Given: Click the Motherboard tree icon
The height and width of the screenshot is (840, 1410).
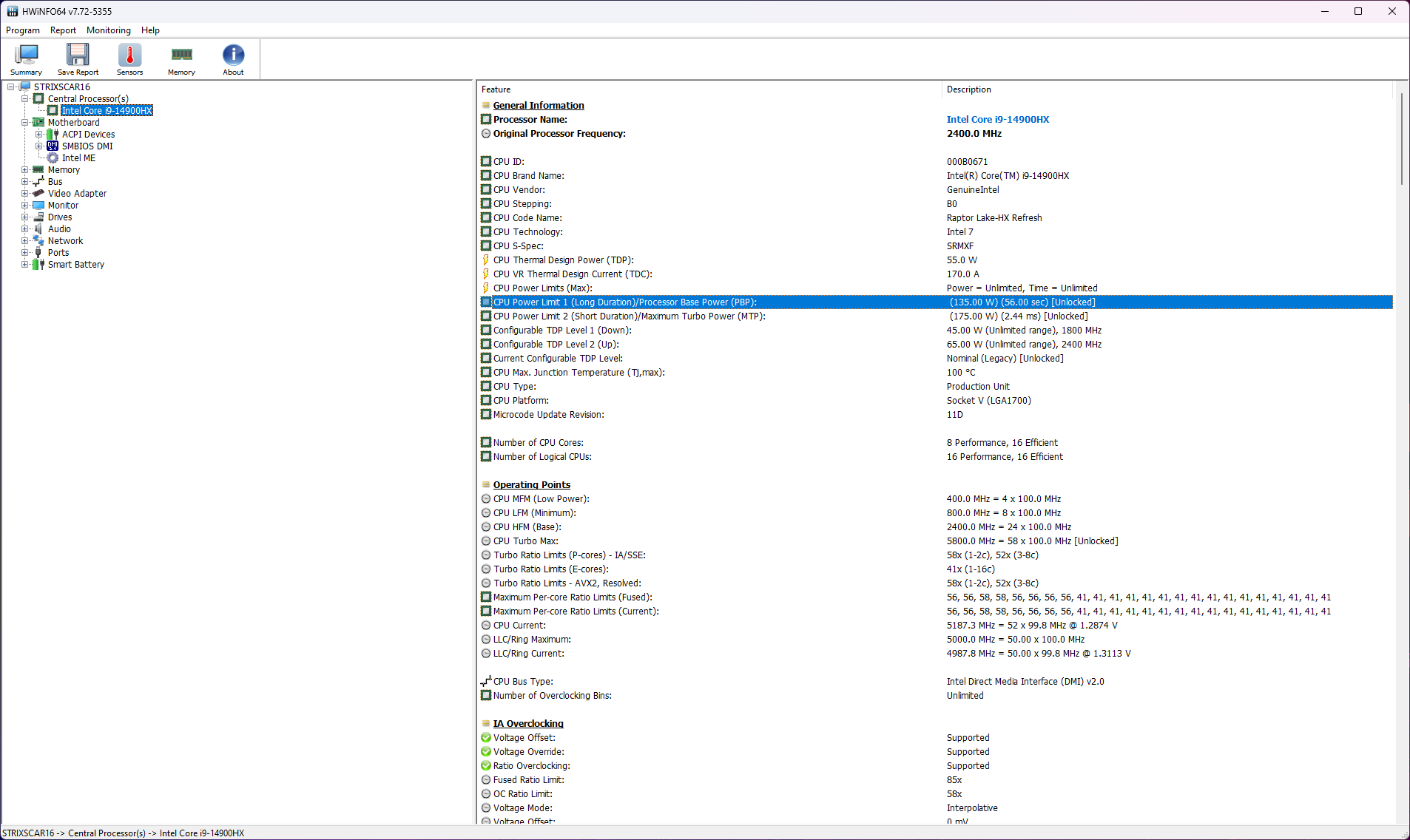Looking at the screenshot, I should coord(38,122).
